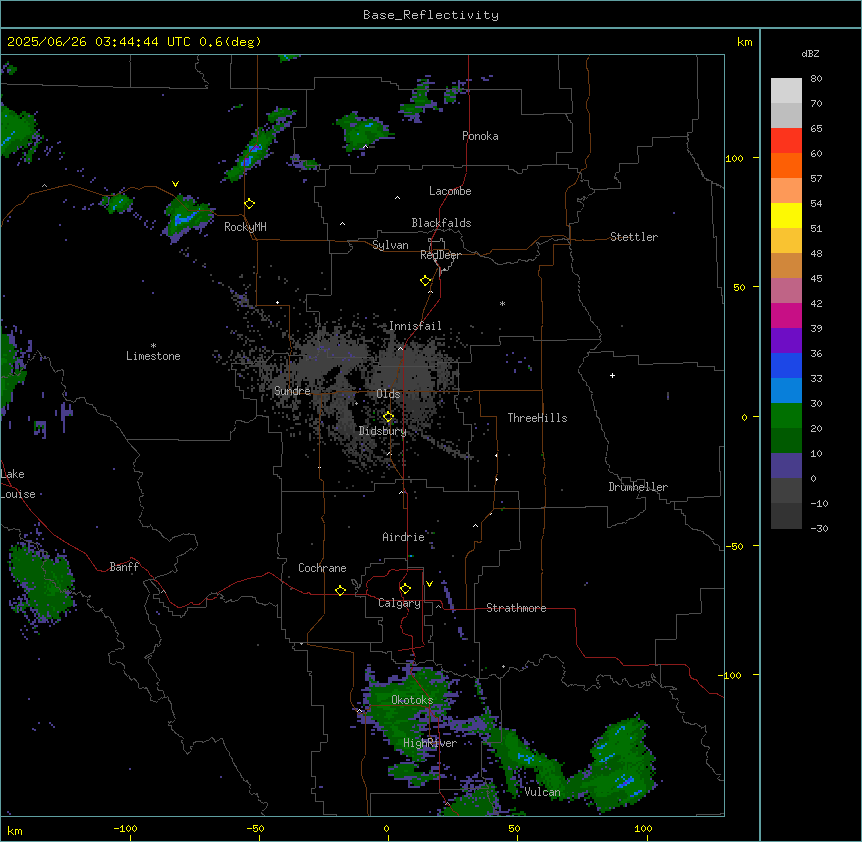Click the yellow marker south of RedDeer
This screenshot has height=842, width=862.
(x=426, y=281)
